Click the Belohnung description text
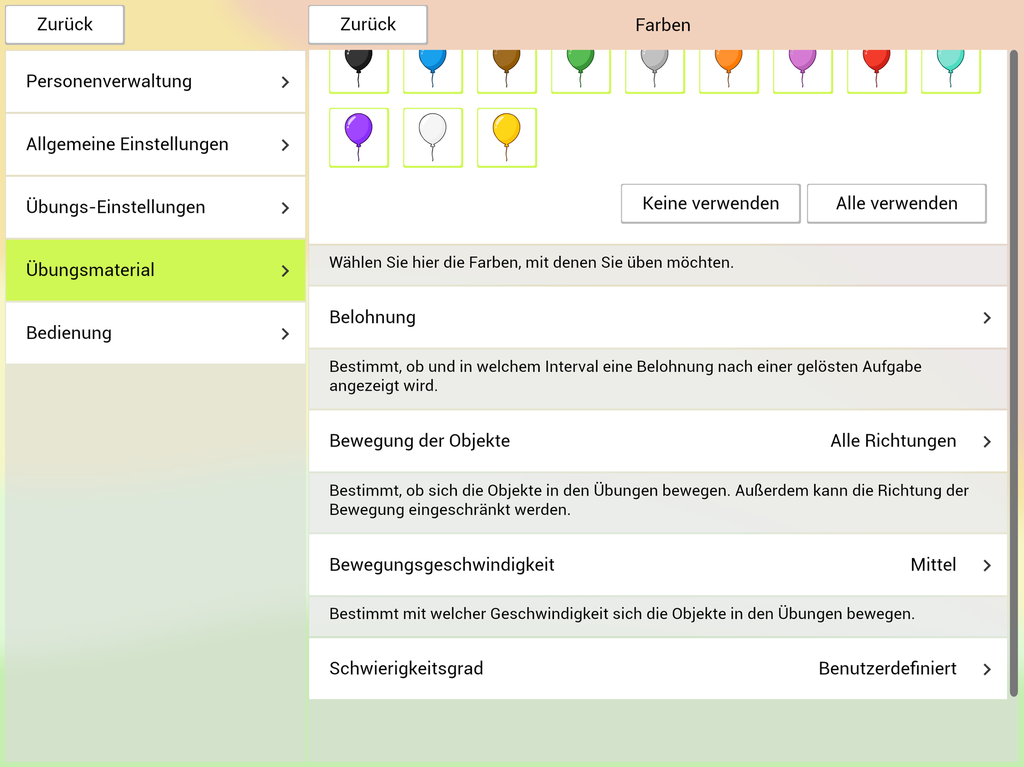This screenshot has height=767, width=1024. pos(625,376)
